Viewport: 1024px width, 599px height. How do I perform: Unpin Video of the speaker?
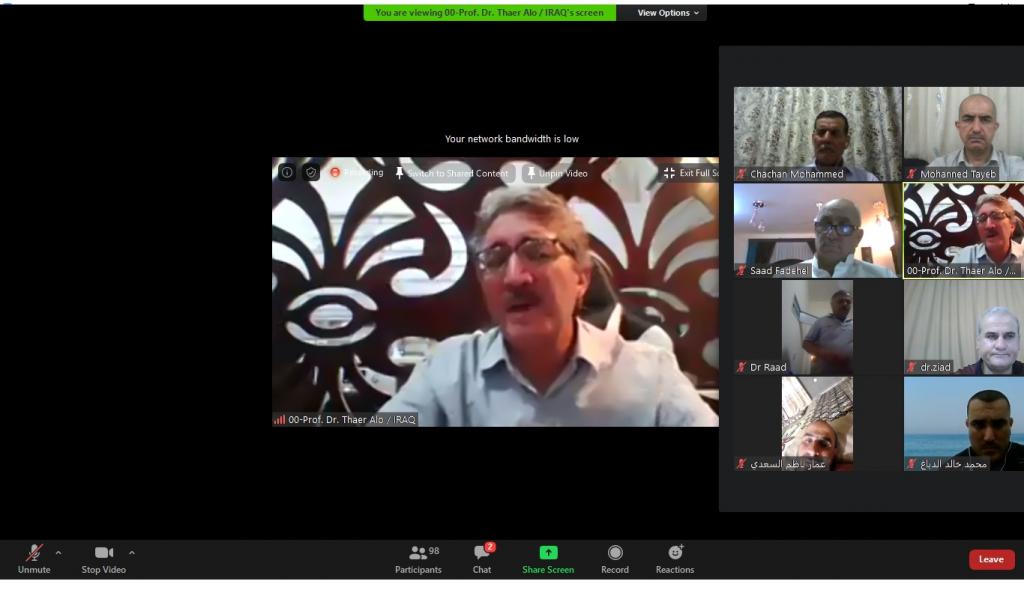tap(557, 173)
